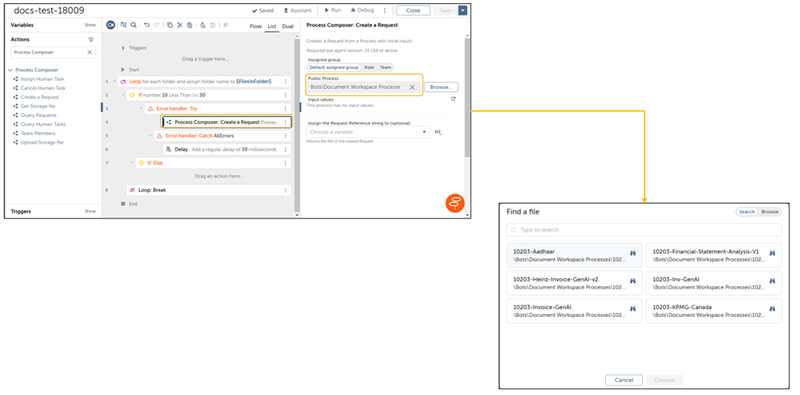The height and width of the screenshot is (395, 800).
Task: Show the Variables panel
Action: pos(90,25)
